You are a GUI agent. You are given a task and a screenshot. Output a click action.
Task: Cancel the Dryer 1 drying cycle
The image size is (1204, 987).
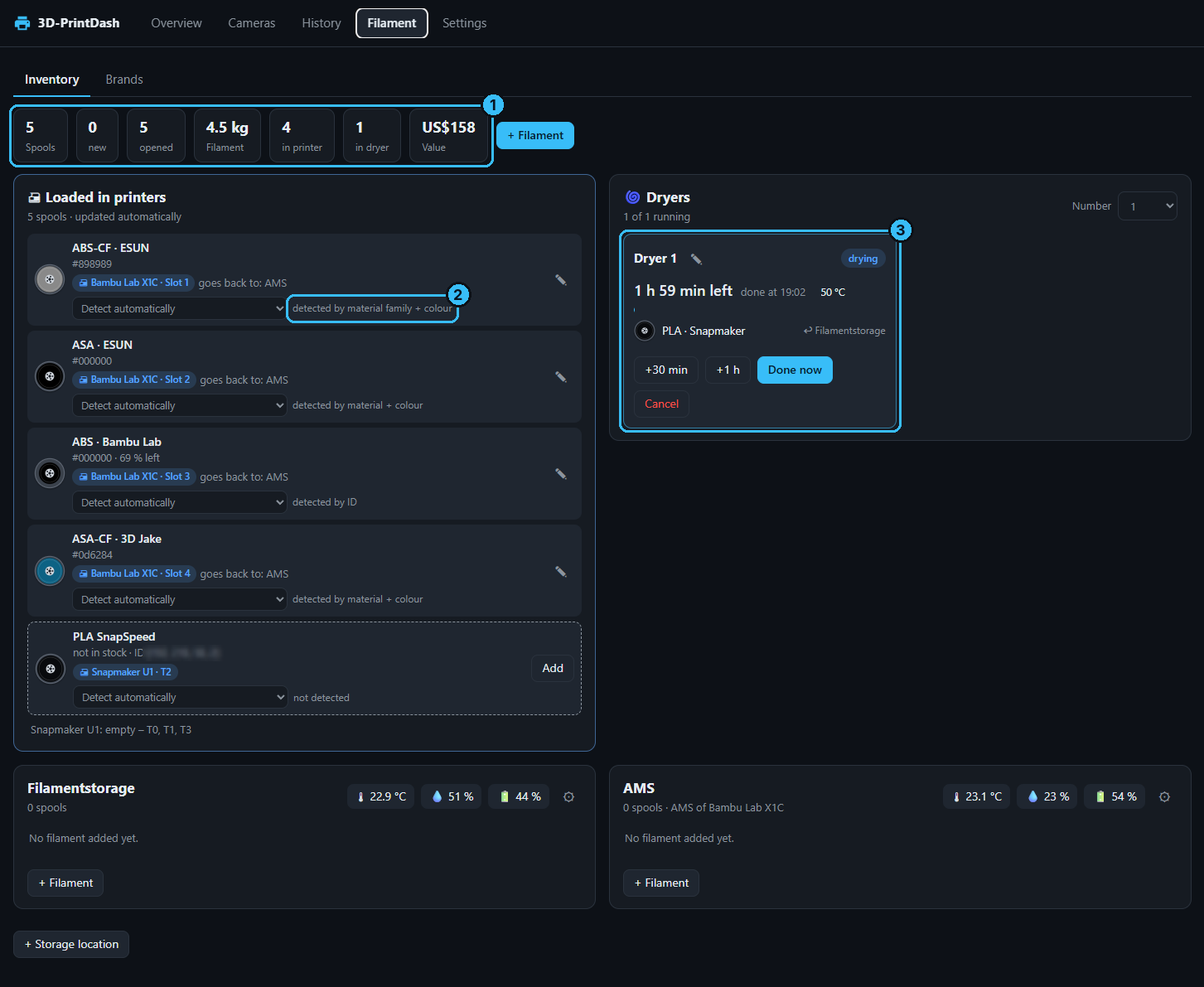[x=661, y=404]
